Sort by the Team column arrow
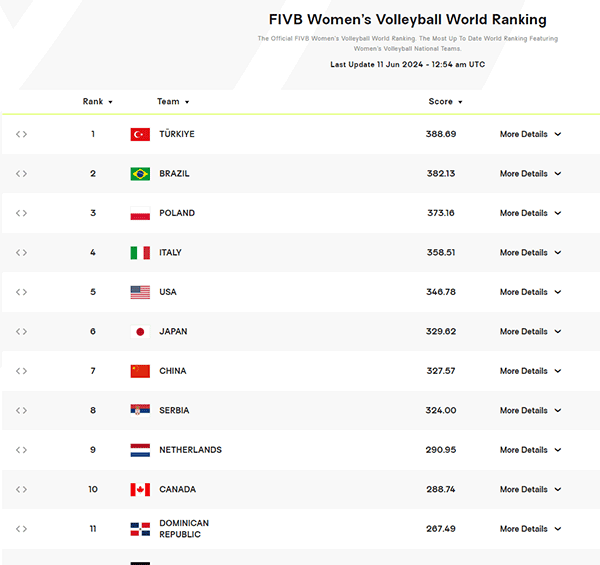This screenshot has height=565, width=600. coord(187,102)
